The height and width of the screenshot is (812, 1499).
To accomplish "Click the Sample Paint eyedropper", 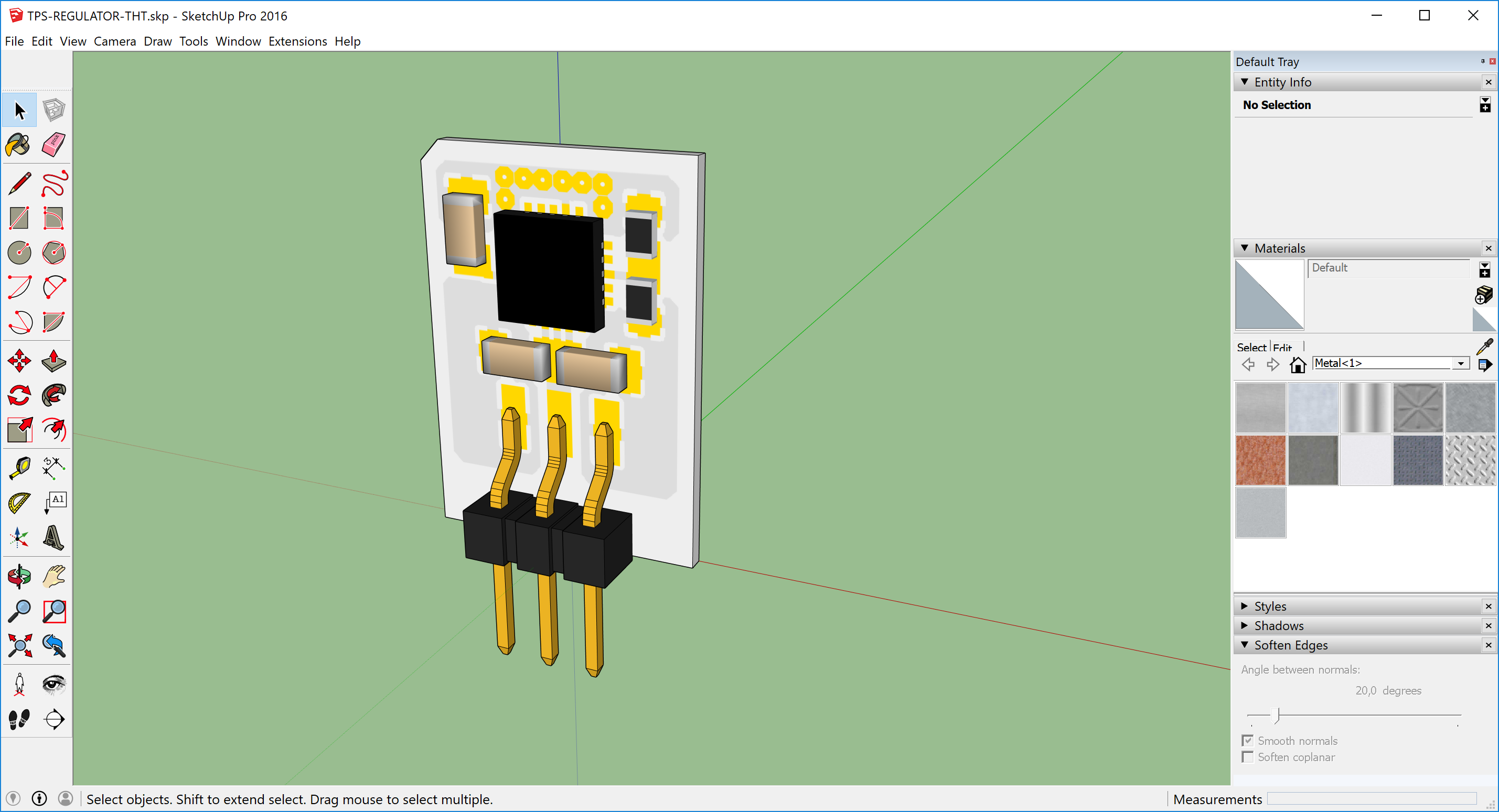I will click(1484, 347).
